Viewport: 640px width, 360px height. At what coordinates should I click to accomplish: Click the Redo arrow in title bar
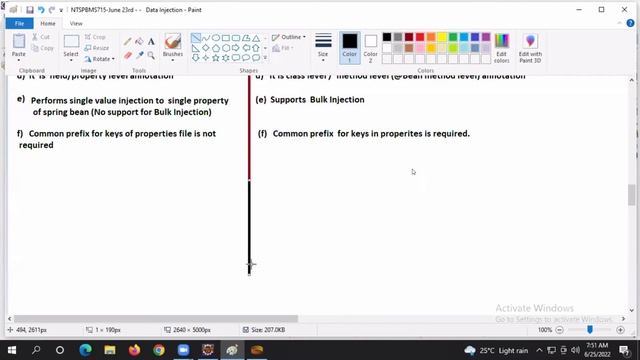(x=51, y=10)
